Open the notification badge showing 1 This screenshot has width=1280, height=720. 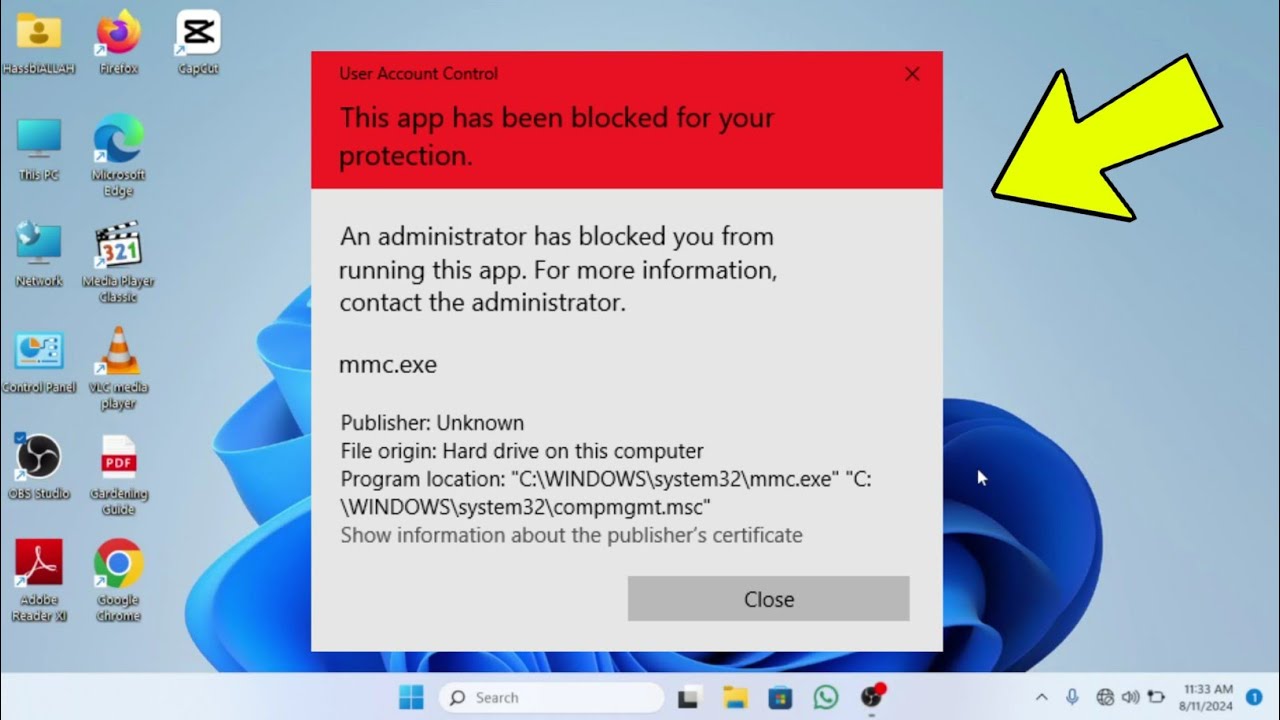(1254, 697)
